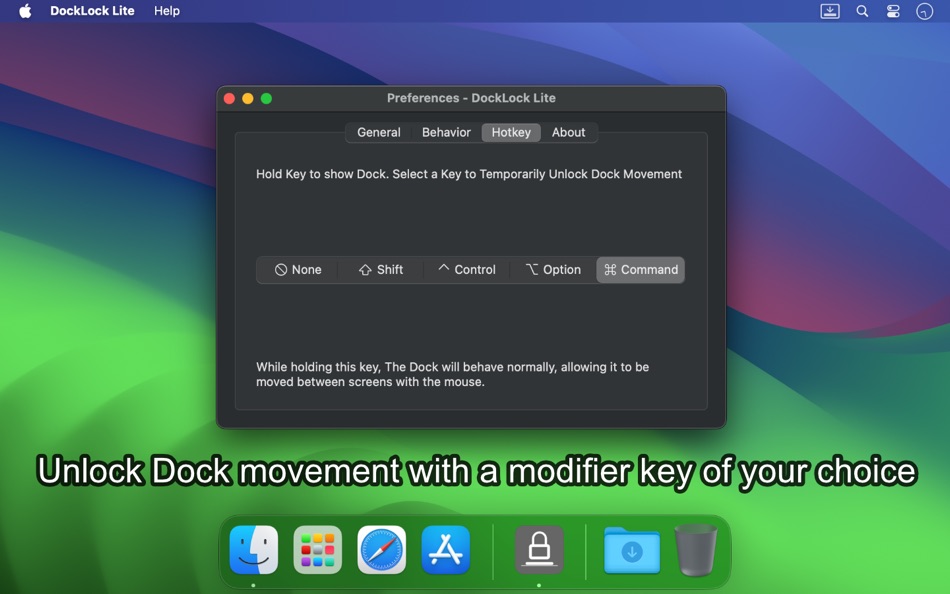Click the download tray icon in menu bar

(x=829, y=11)
